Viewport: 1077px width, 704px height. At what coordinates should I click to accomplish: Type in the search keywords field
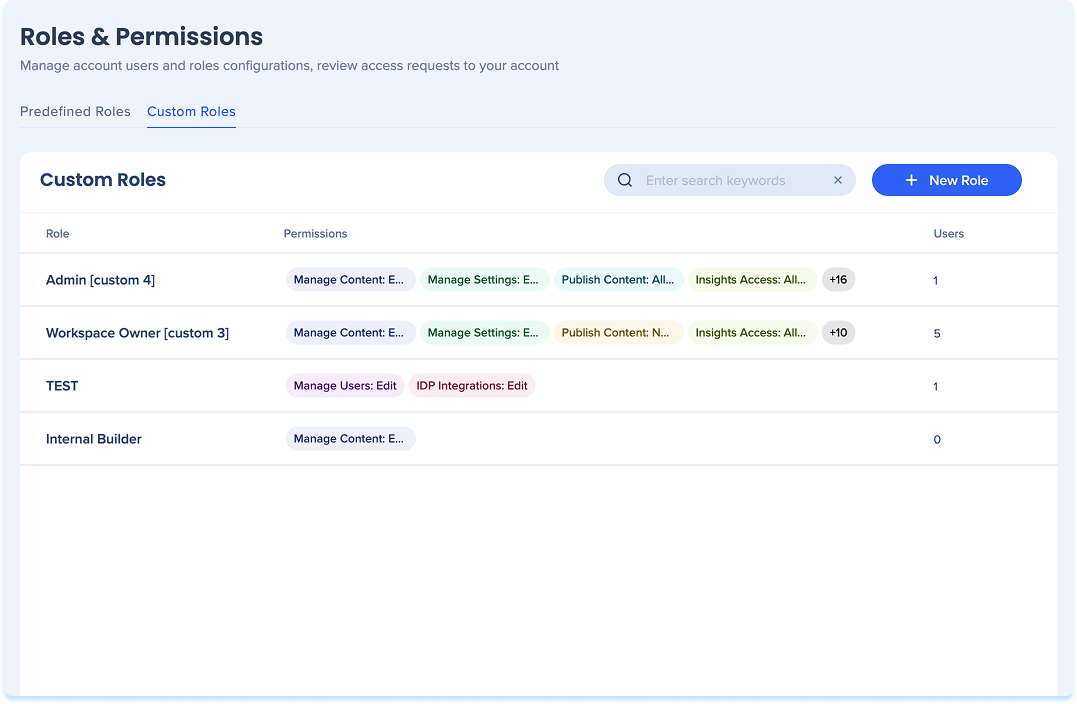tap(730, 181)
